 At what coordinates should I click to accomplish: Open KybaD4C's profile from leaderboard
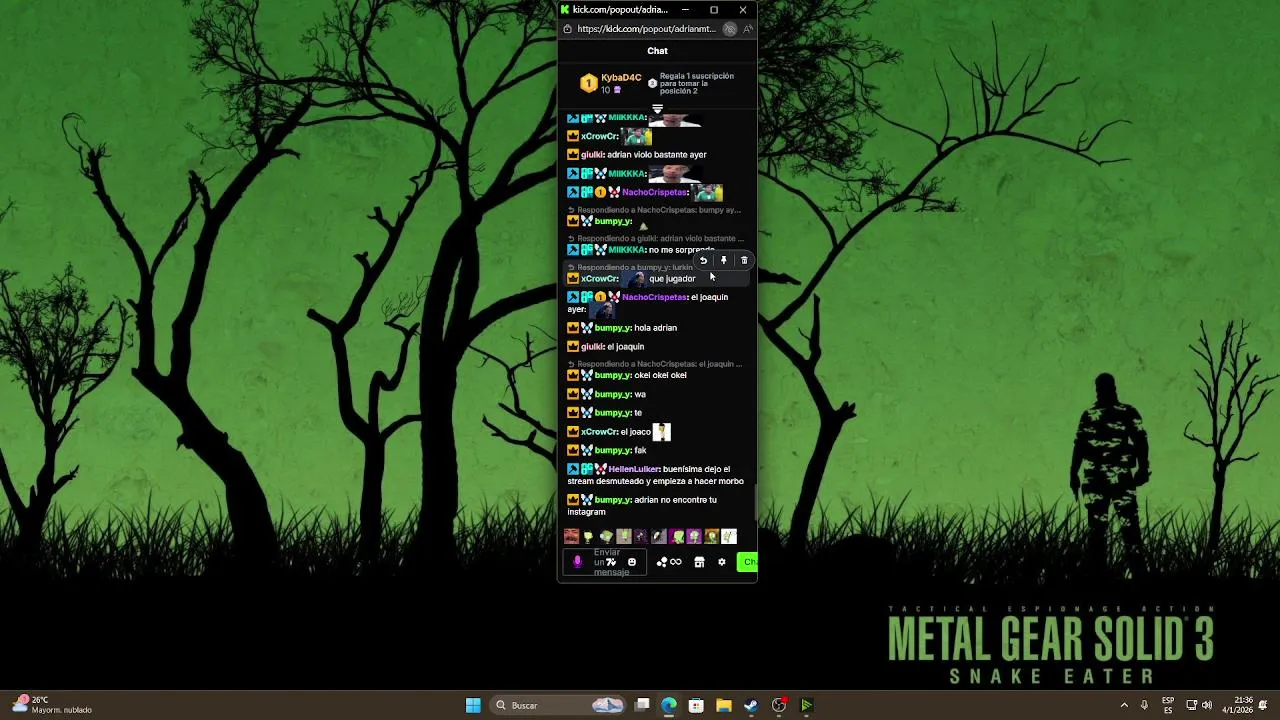[621, 78]
